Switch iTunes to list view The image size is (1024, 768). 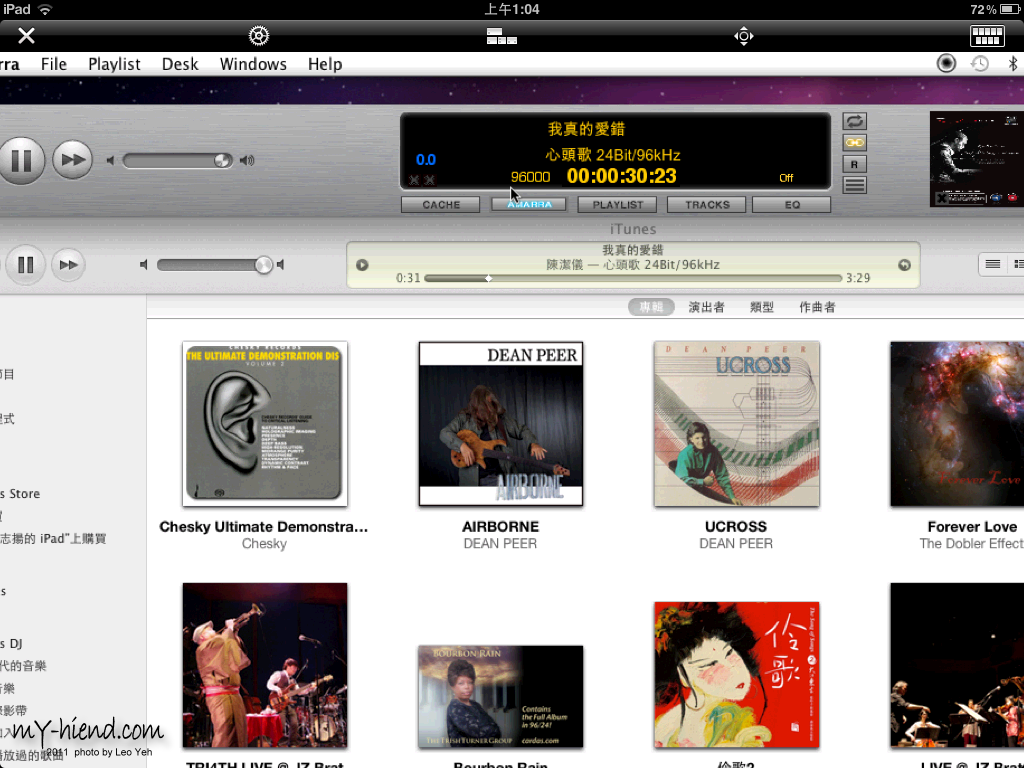tap(993, 264)
